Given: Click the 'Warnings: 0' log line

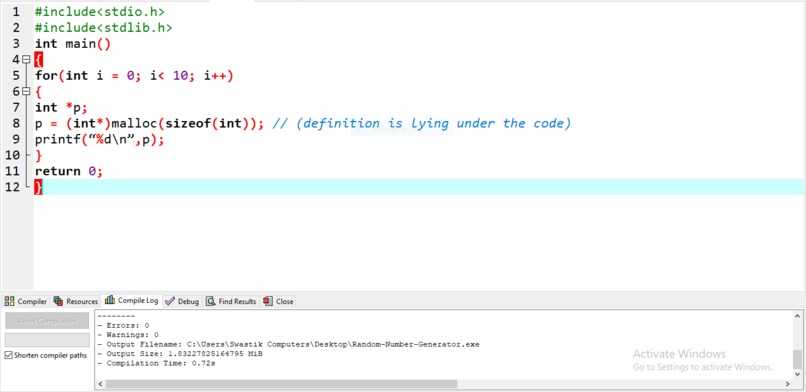Looking at the screenshot, I should [x=128, y=335].
